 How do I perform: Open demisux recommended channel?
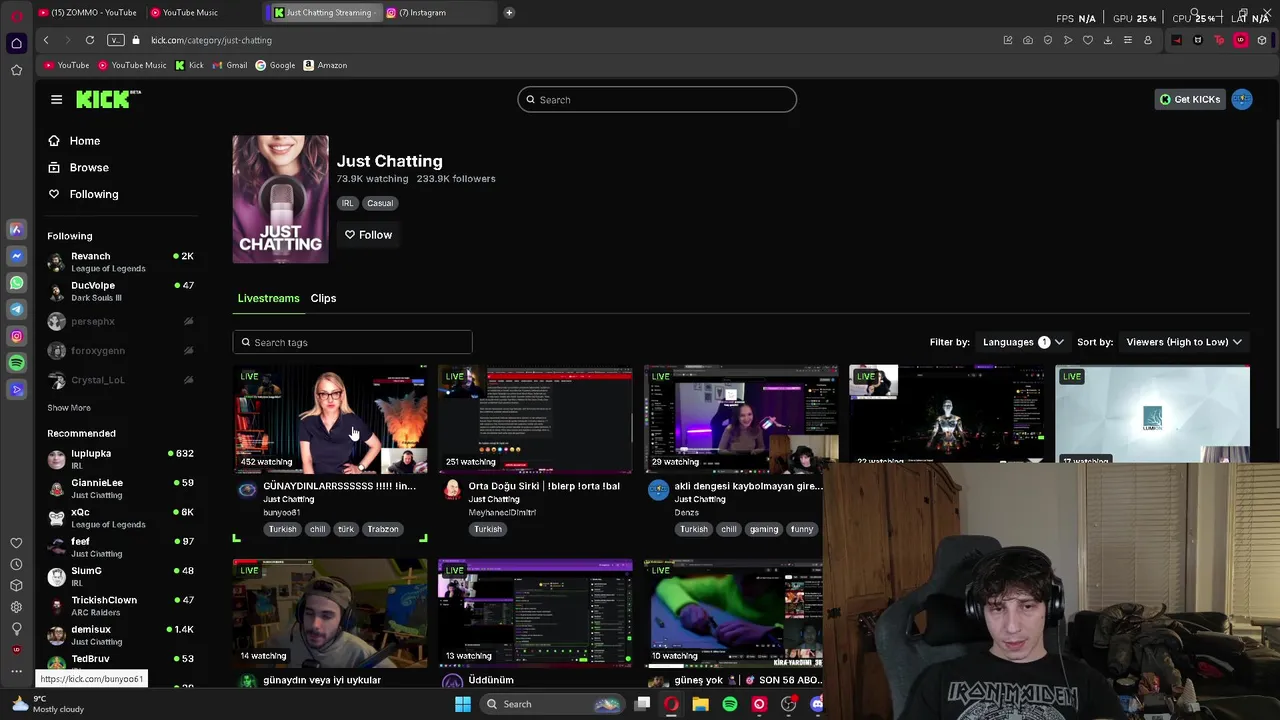[x=120, y=635]
